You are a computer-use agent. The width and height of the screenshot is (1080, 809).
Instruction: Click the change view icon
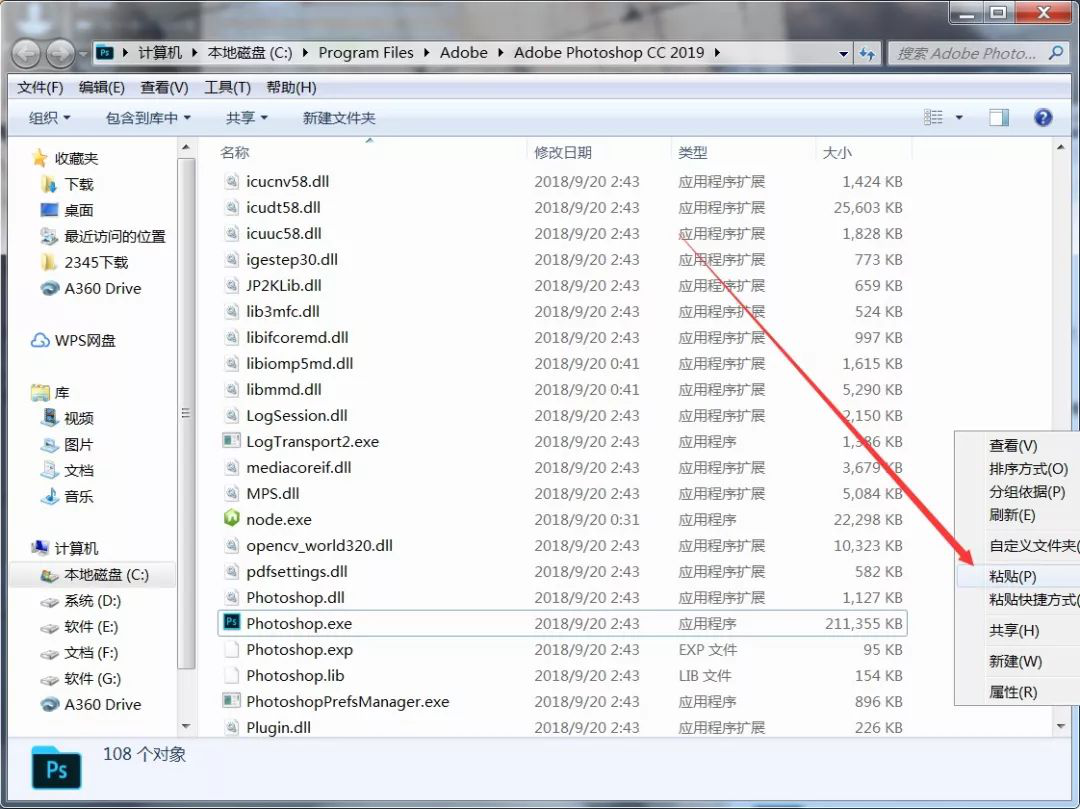(x=933, y=118)
